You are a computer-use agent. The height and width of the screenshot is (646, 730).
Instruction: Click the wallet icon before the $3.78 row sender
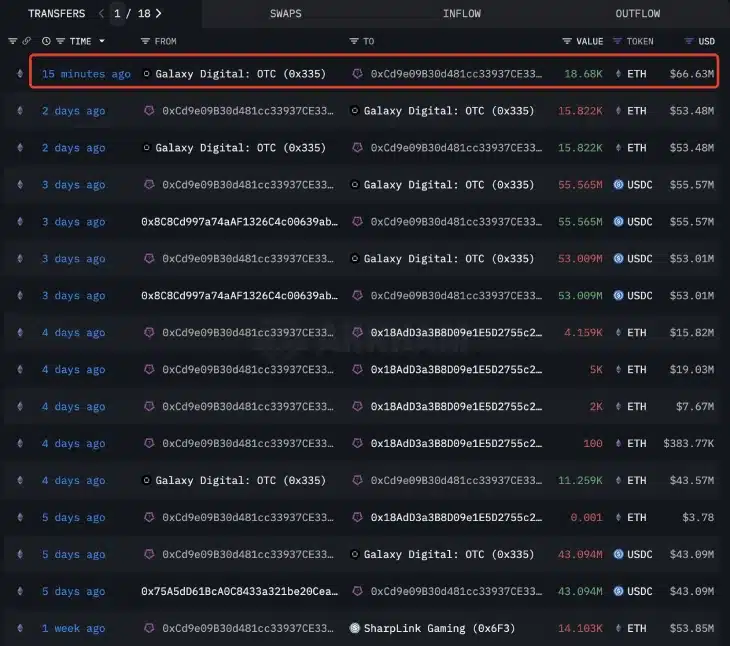[149, 517]
